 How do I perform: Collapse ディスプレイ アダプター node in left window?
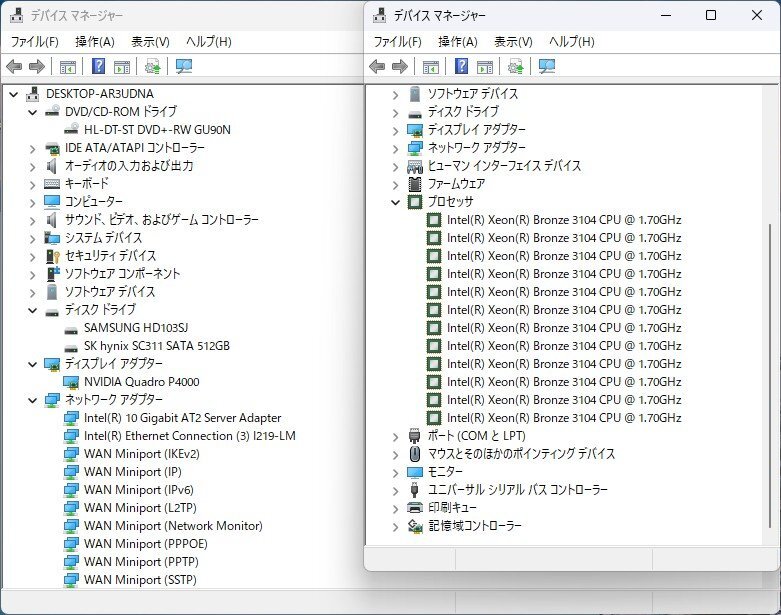tap(32, 364)
